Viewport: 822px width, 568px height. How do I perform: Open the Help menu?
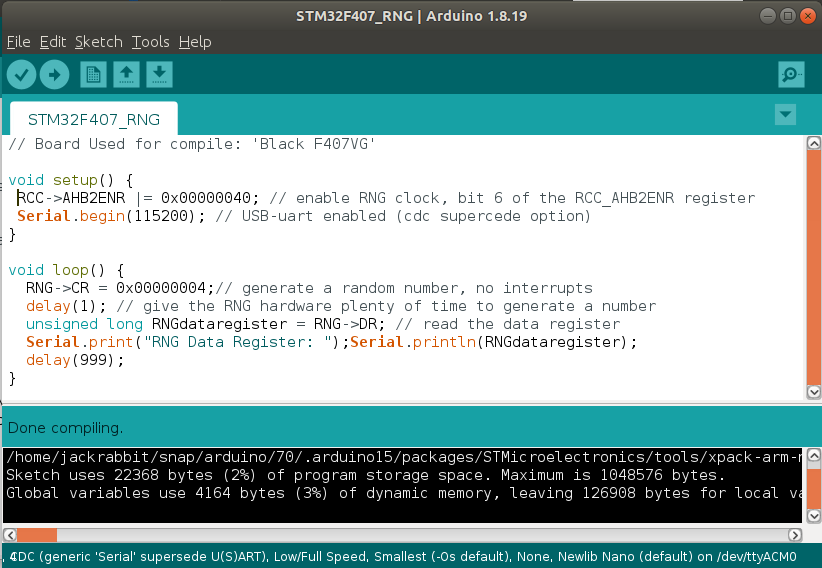tap(195, 42)
